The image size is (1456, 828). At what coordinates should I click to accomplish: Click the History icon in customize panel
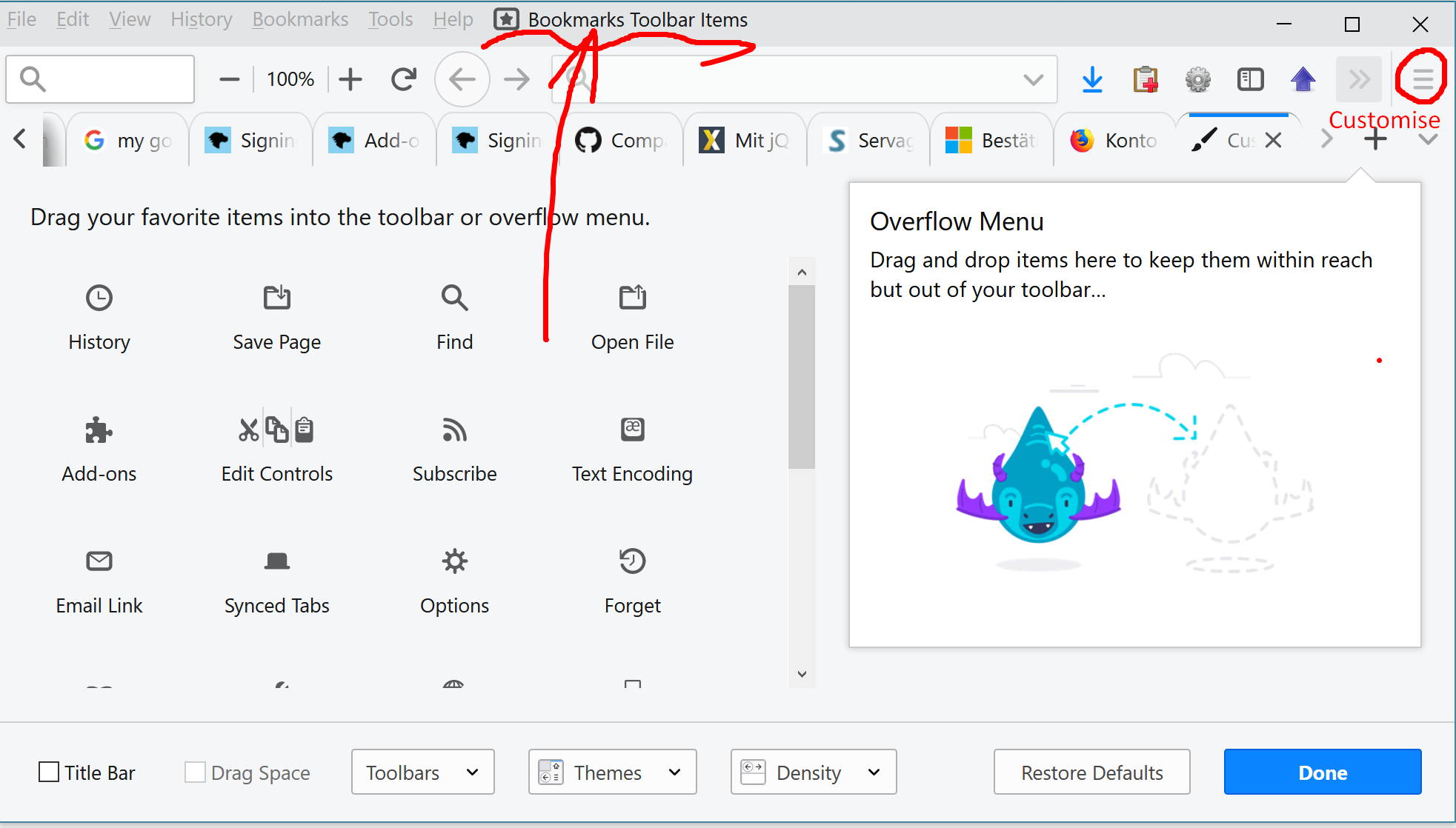(99, 296)
